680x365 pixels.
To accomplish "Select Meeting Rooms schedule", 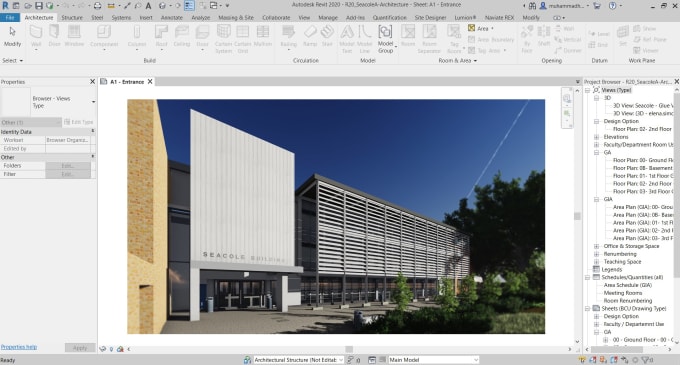I will click(623, 293).
